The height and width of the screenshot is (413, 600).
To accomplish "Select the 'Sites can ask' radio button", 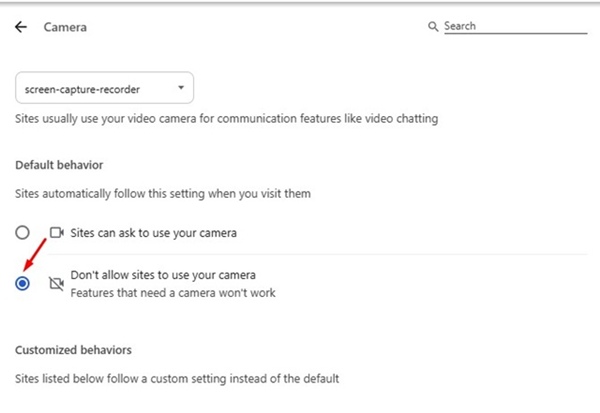I will click(23, 232).
